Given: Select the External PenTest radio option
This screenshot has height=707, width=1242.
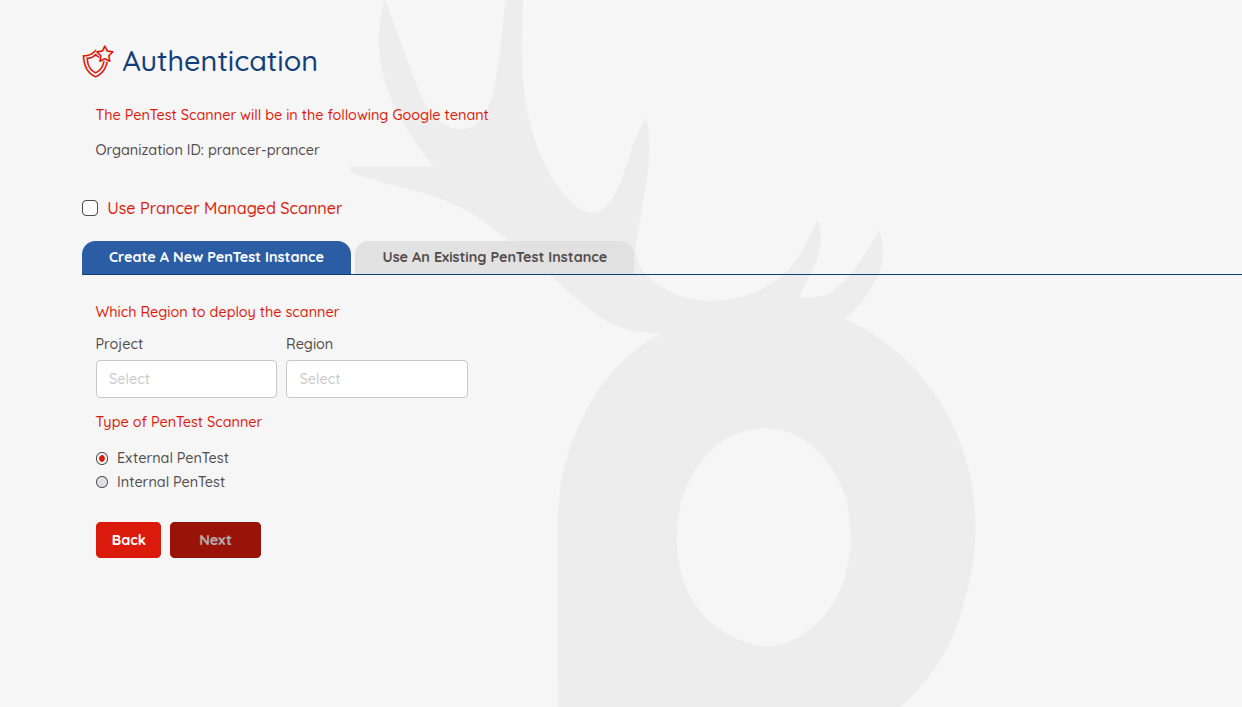Looking at the screenshot, I should 102,458.
